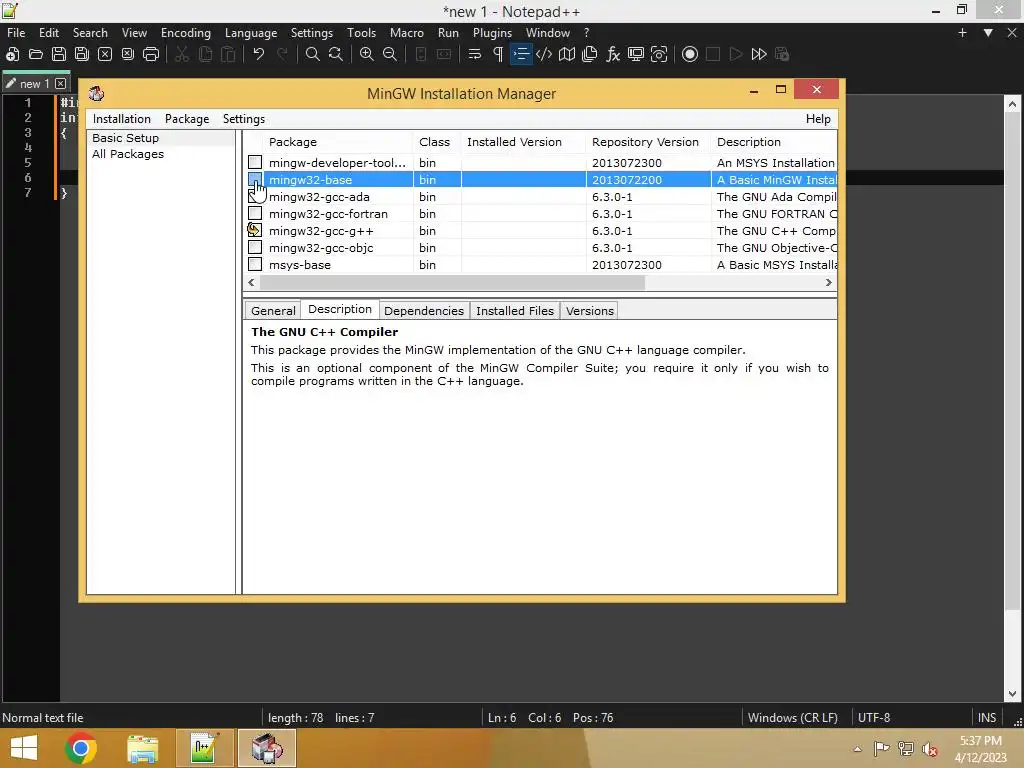Close the new 1 tab in Notepad++
The image size is (1024, 768).
61,83
